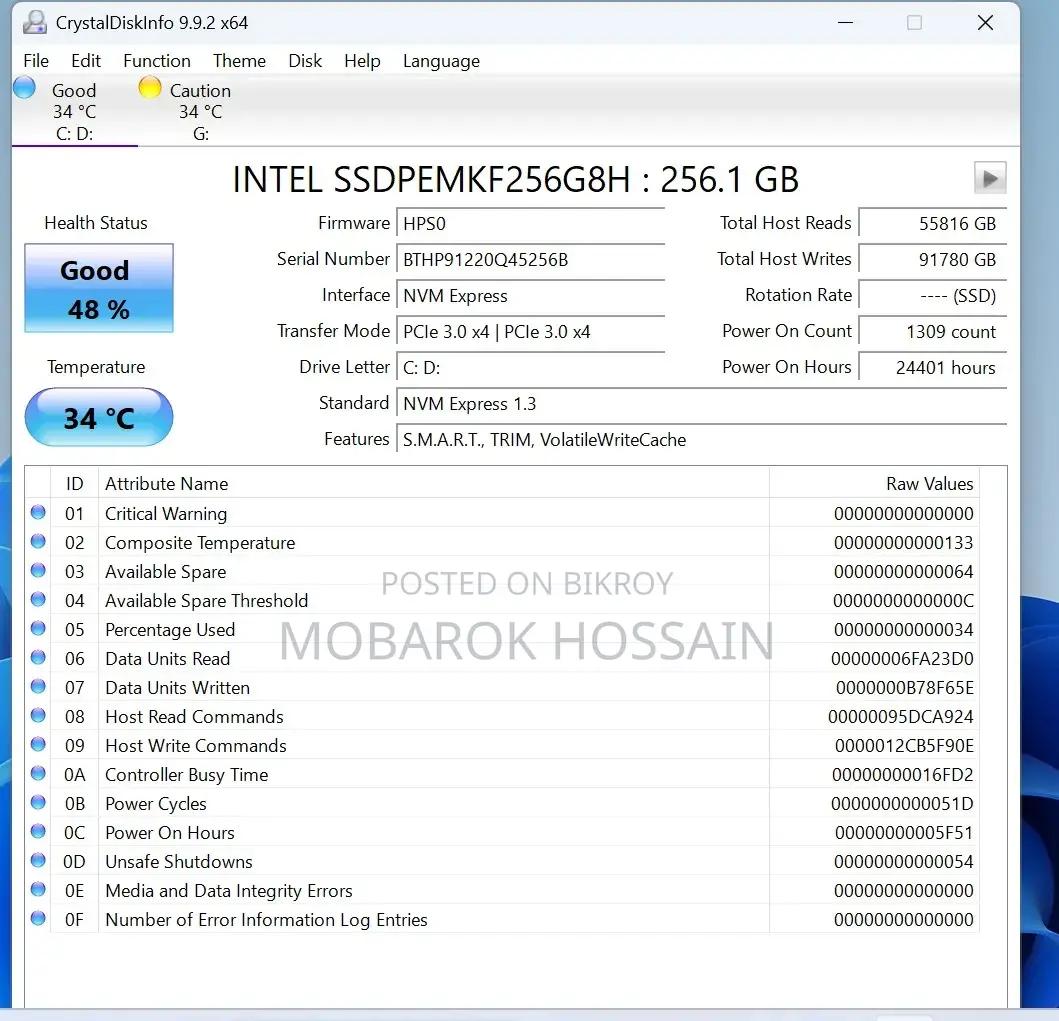This screenshot has height=1021, width=1059.
Task: Go to next disk with arrow button
Action: coord(989,178)
